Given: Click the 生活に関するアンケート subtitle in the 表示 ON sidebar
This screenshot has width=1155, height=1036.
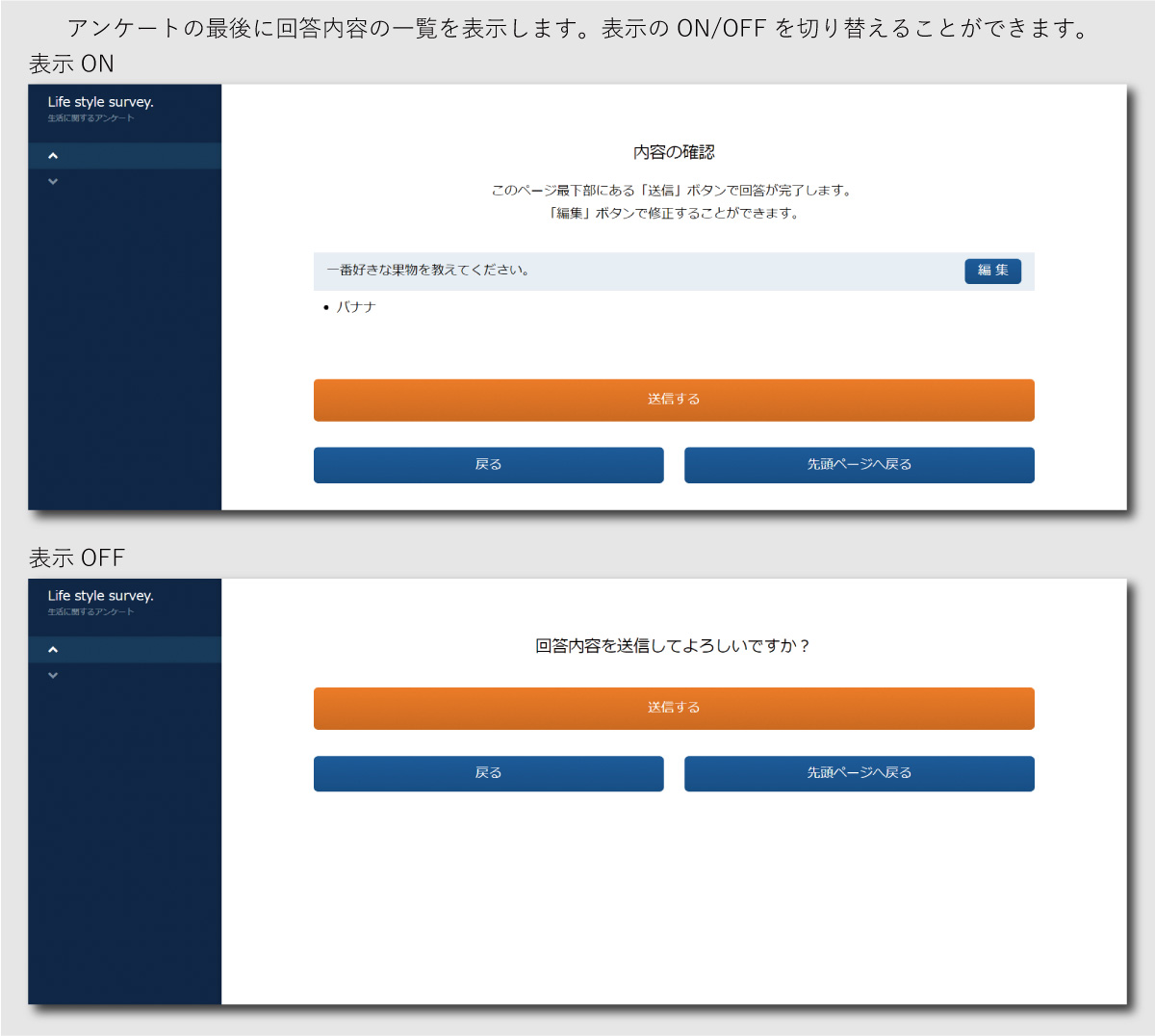Looking at the screenshot, I should 90,118.
